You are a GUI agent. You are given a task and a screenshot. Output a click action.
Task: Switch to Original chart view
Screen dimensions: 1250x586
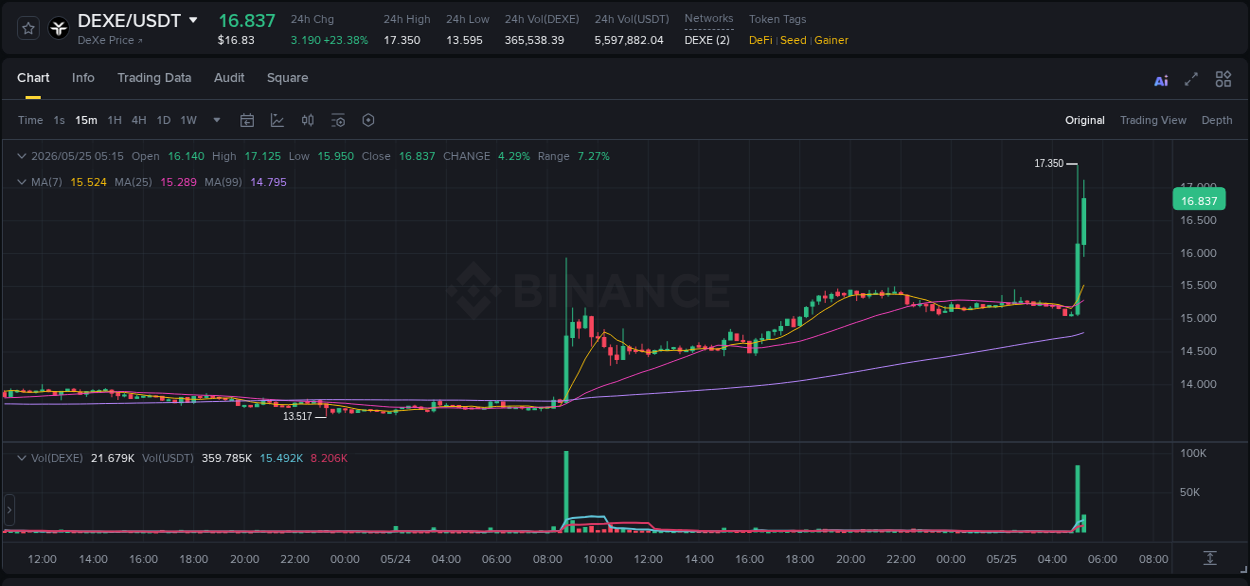(x=1085, y=120)
